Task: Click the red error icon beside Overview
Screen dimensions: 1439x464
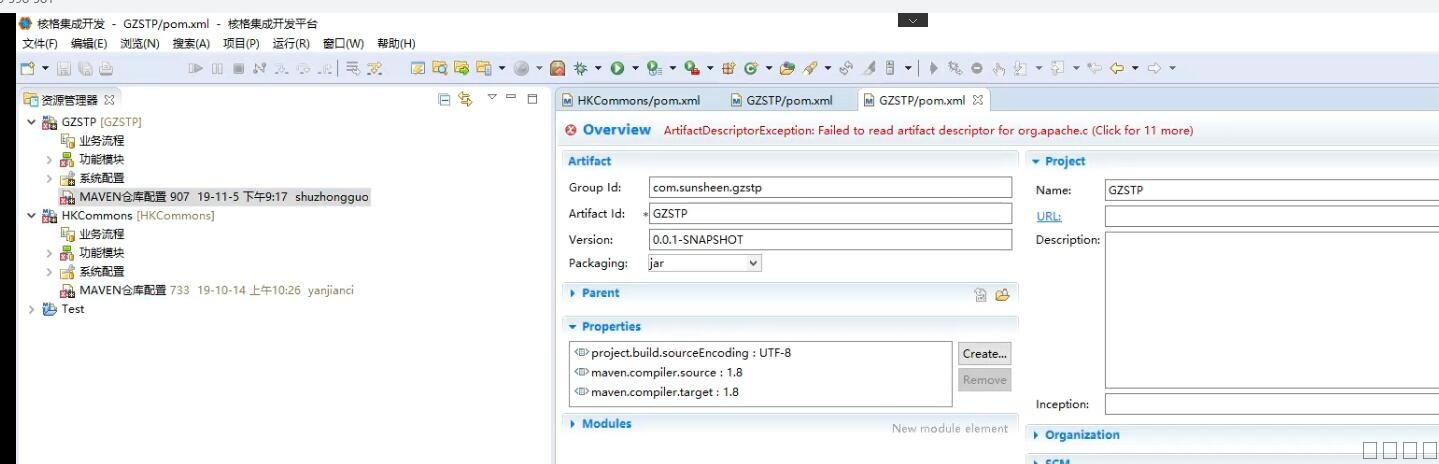Action: pyautogui.click(x=571, y=130)
